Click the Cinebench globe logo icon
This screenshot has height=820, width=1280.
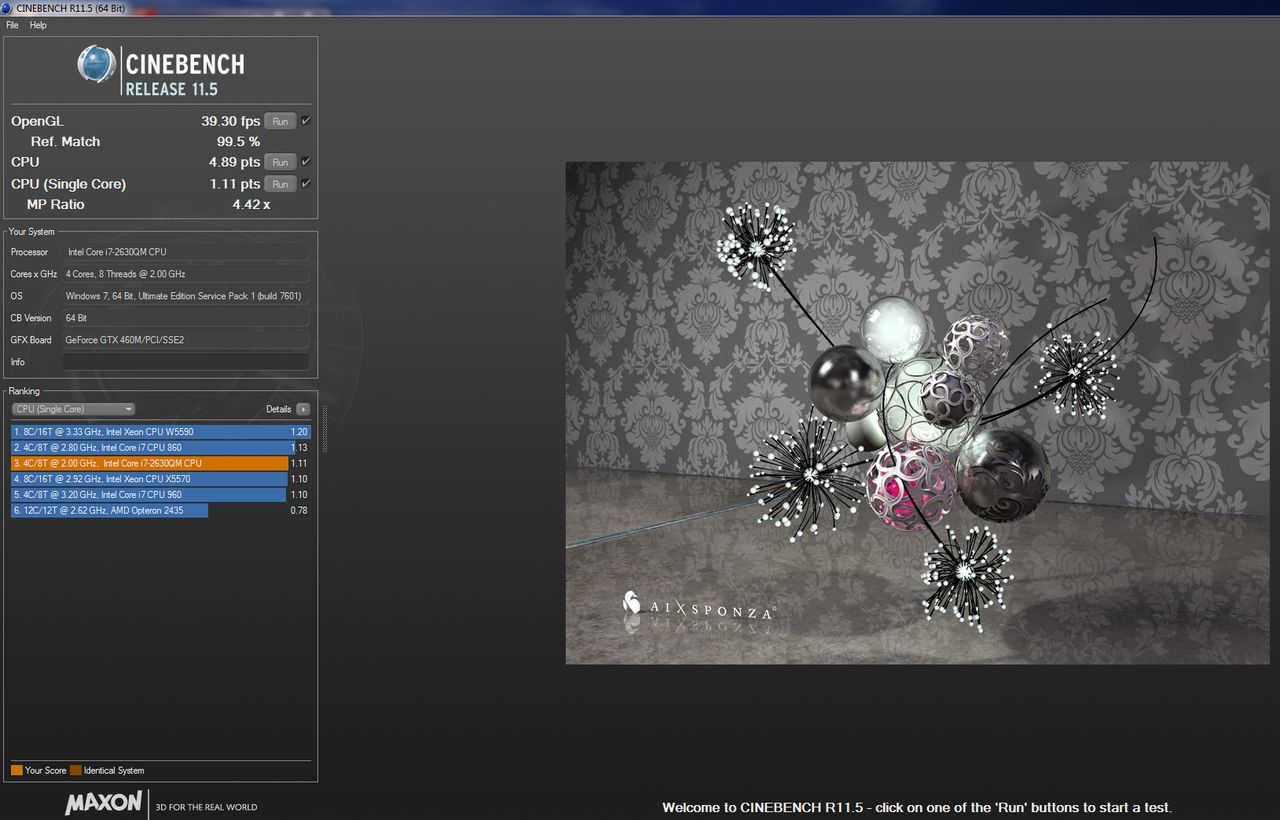coord(96,64)
